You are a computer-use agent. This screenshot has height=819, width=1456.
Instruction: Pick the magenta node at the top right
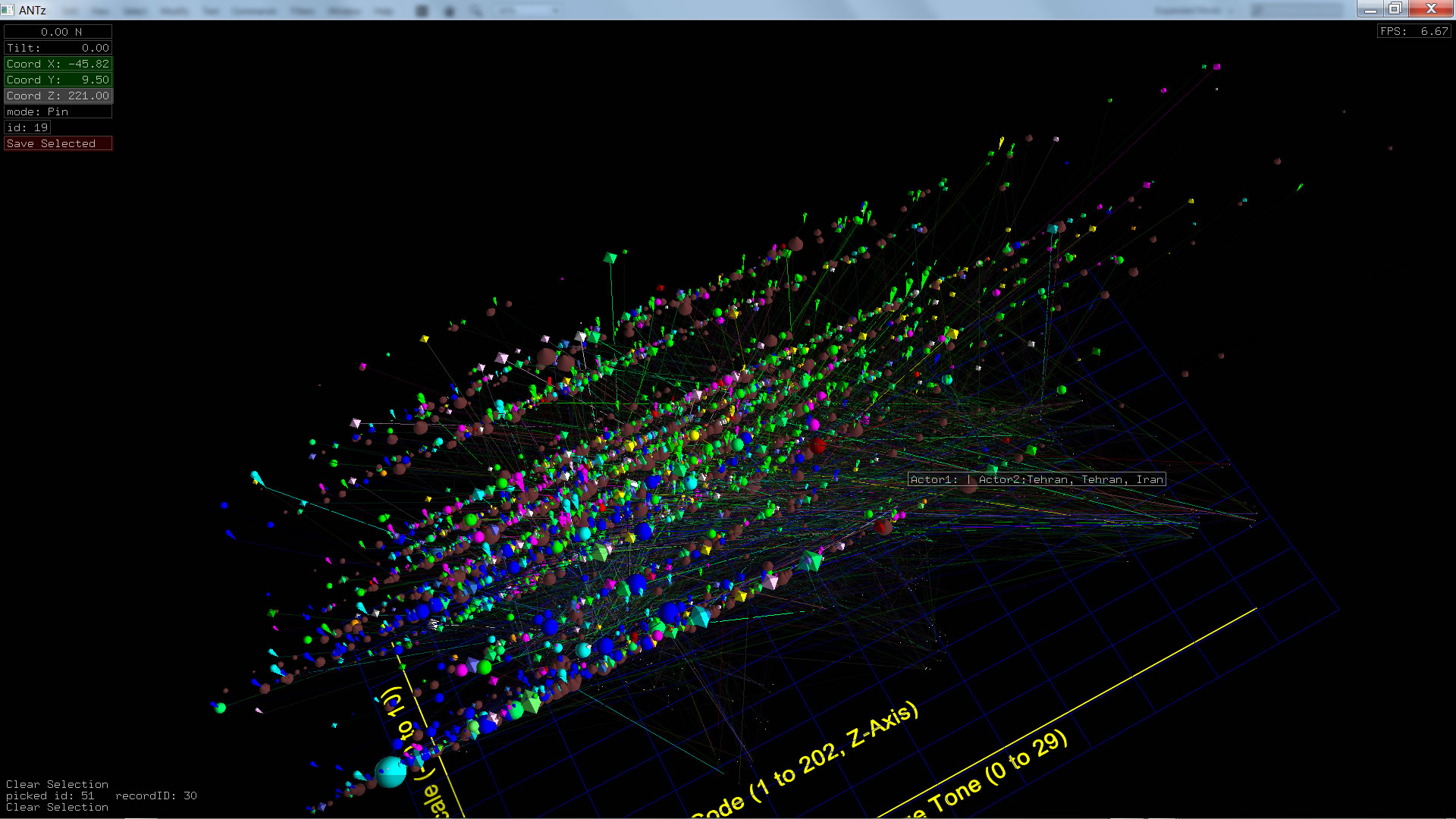[1216, 67]
